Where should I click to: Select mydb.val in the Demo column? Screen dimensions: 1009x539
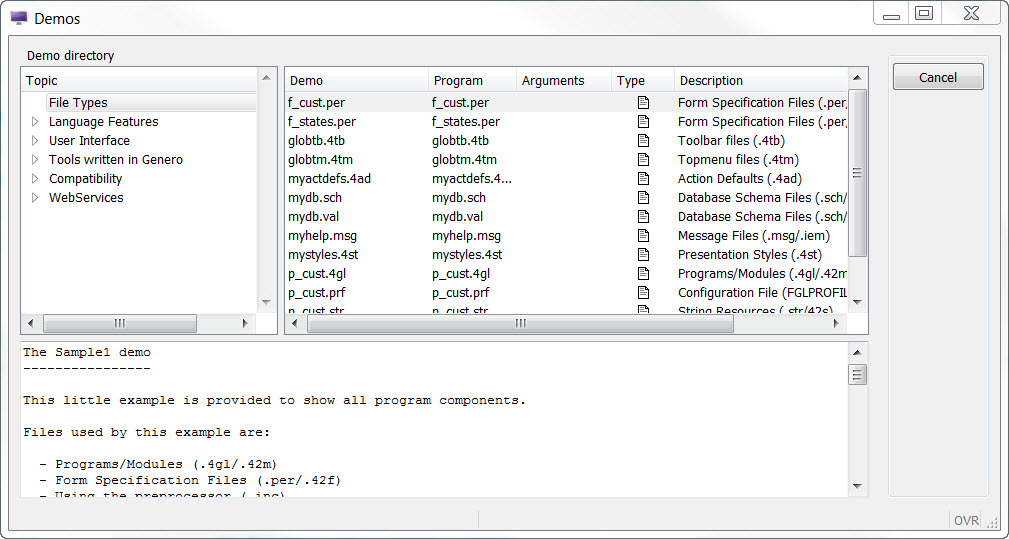coord(313,216)
